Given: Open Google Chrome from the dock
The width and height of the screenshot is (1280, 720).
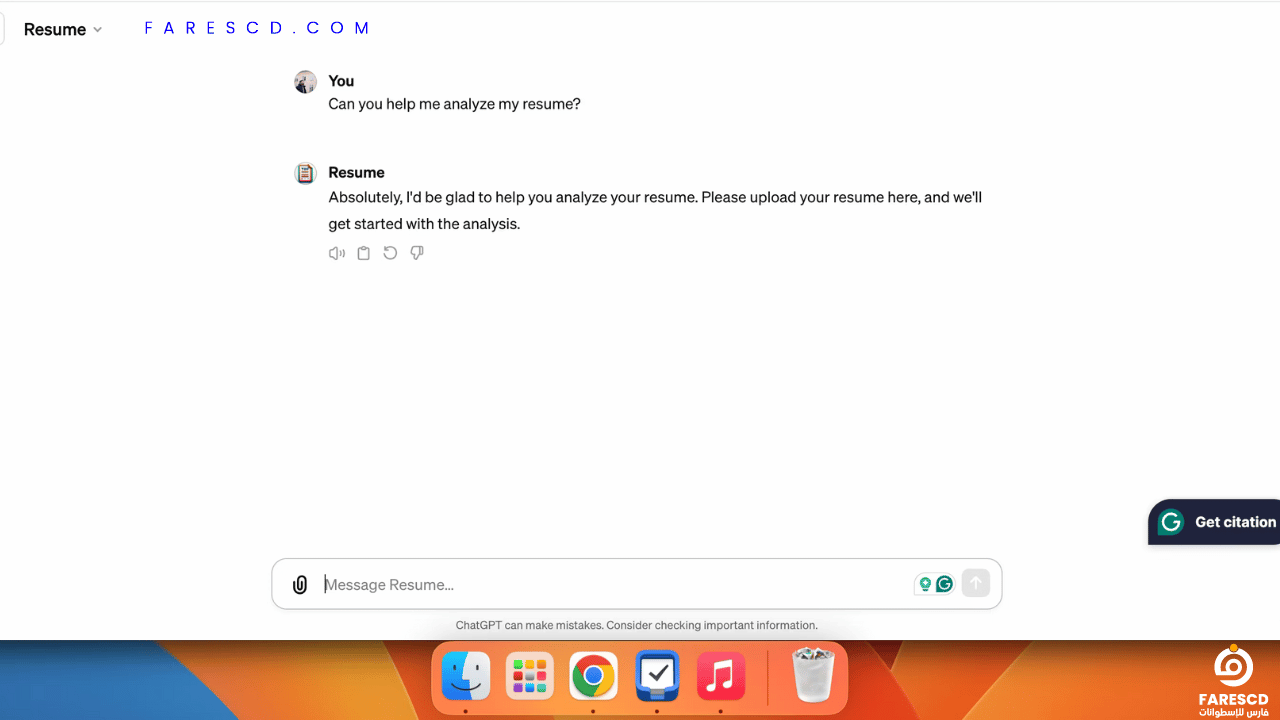Looking at the screenshot, I should 593,676.
